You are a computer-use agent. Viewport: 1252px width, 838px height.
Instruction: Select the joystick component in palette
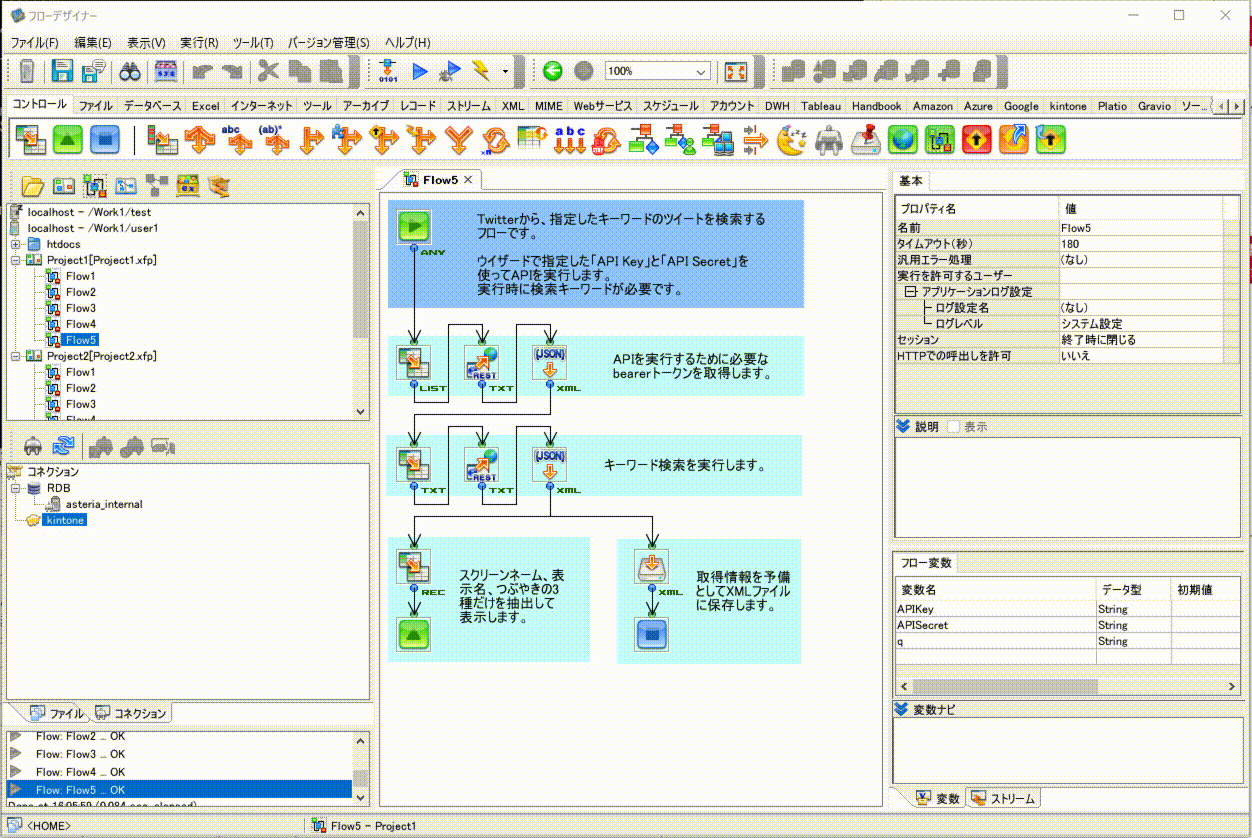pos(866,139)
